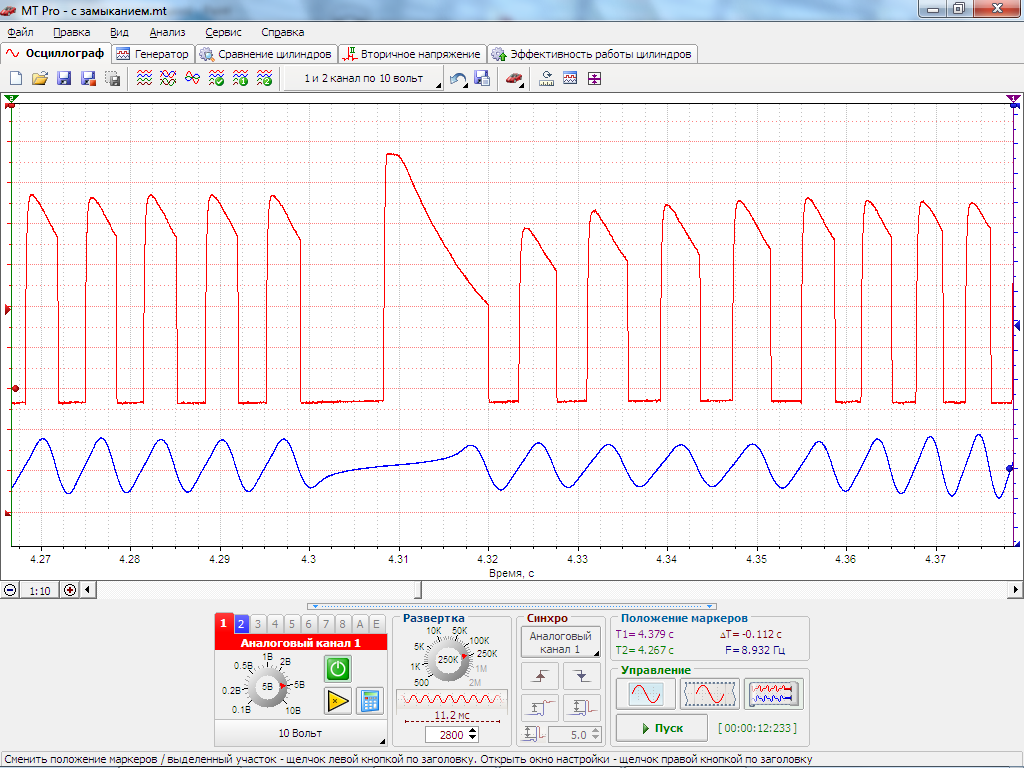Click the new file icon in toolbar
The image size is (1024, 768).
click(x=15, y=79)
